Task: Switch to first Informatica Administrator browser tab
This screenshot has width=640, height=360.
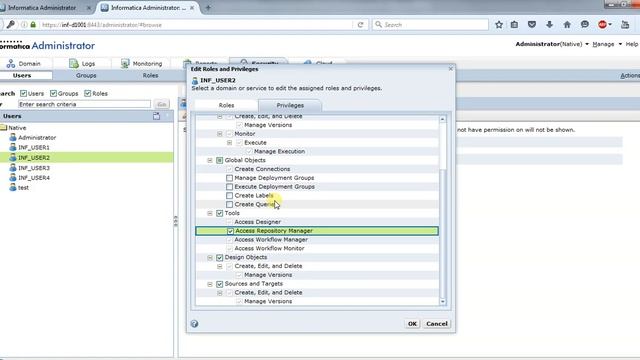Action: tap(42, 8)
